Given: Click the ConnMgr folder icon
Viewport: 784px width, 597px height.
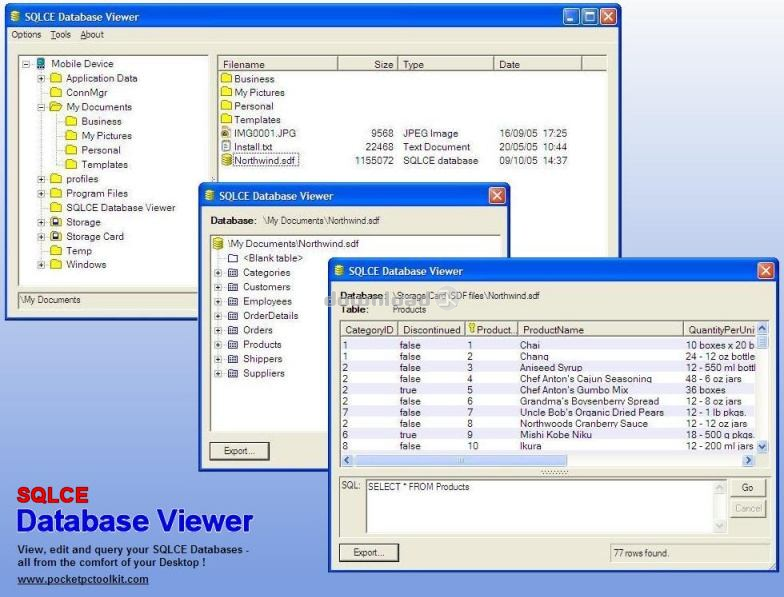Looking at the screenshot, I should 56,92.
